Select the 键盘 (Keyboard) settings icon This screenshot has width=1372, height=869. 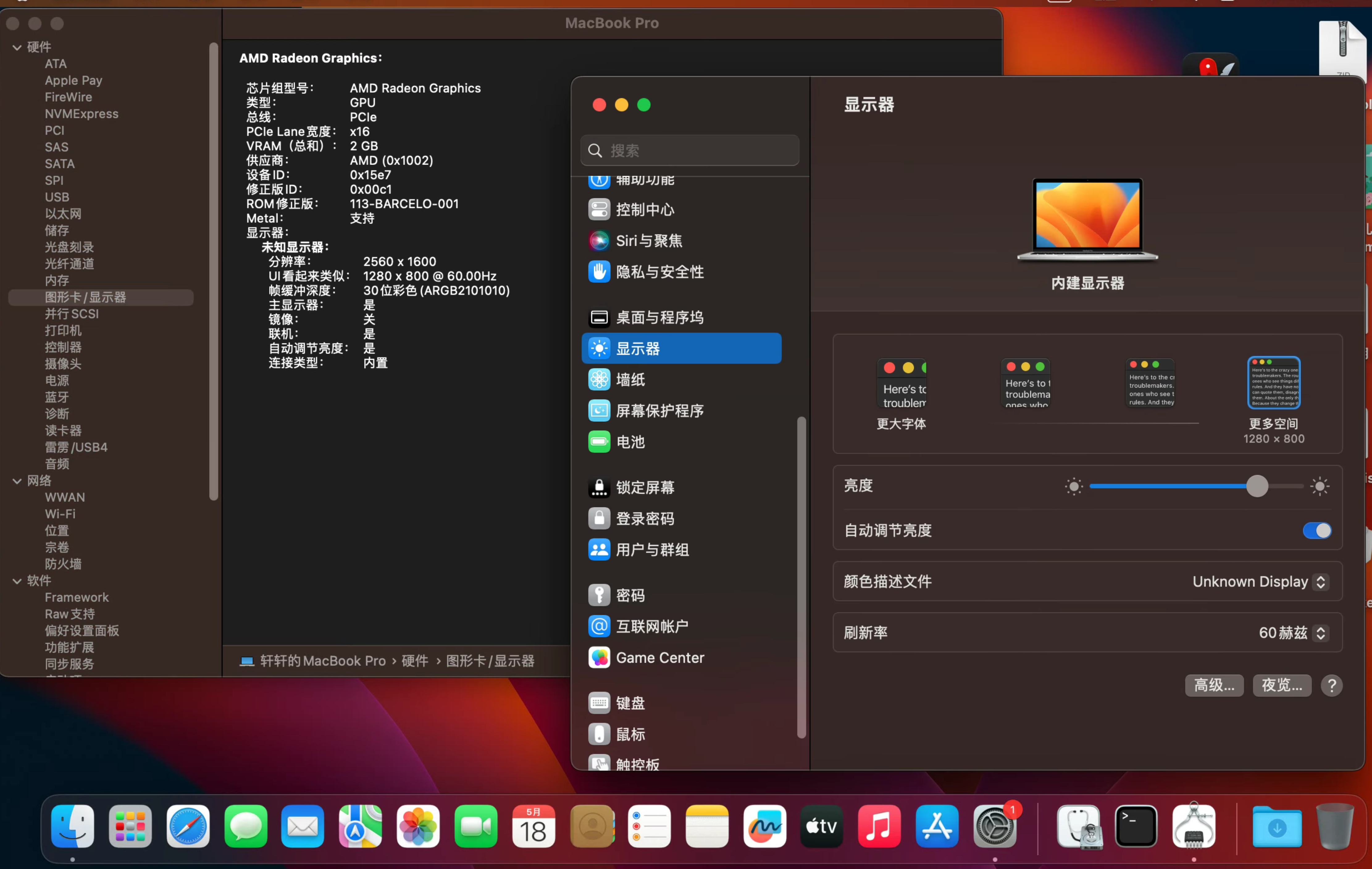coord(599,703)
